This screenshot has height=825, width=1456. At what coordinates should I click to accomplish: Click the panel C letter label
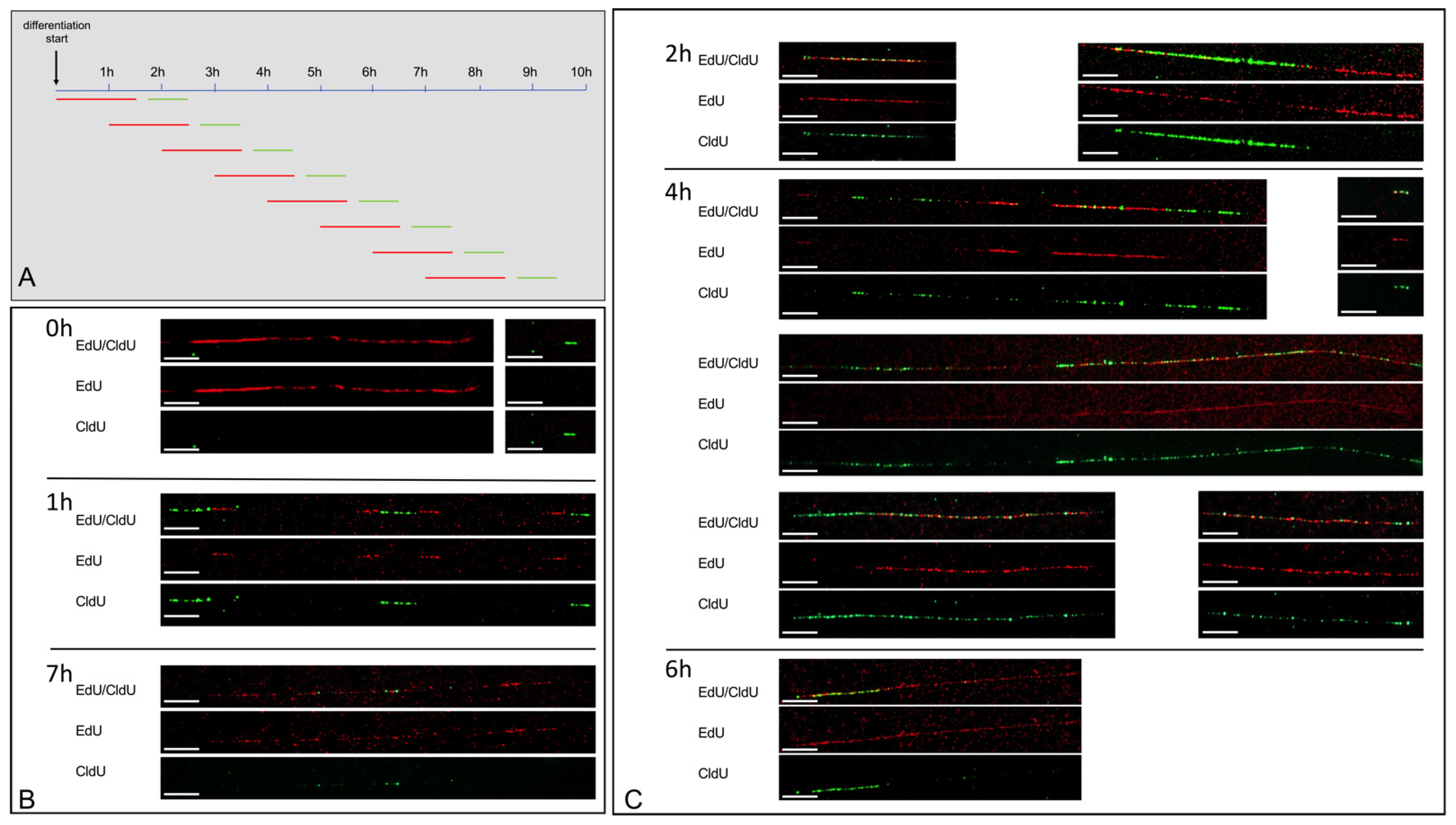coord(633,799)
